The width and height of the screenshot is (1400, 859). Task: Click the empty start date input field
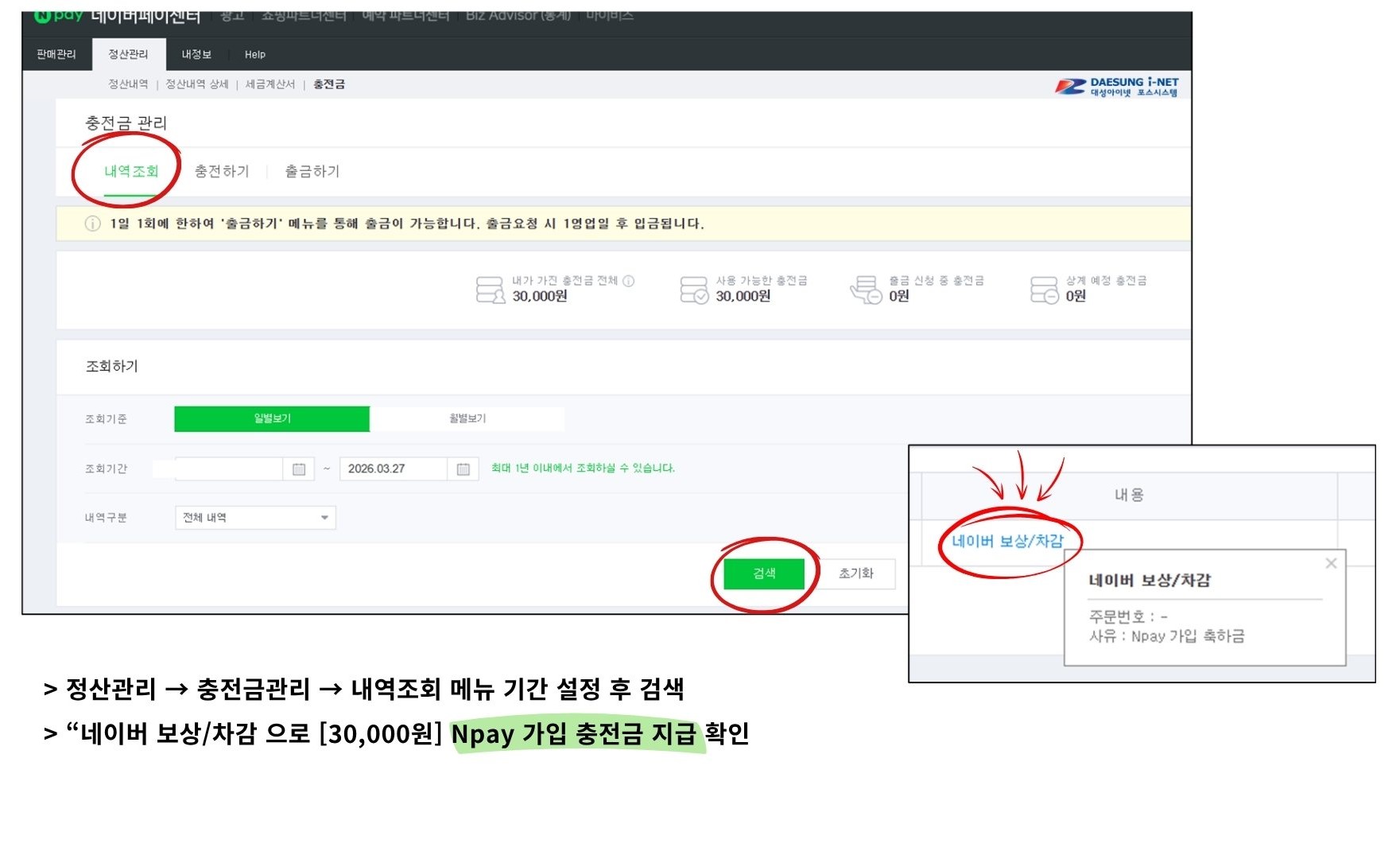[229, 469]
